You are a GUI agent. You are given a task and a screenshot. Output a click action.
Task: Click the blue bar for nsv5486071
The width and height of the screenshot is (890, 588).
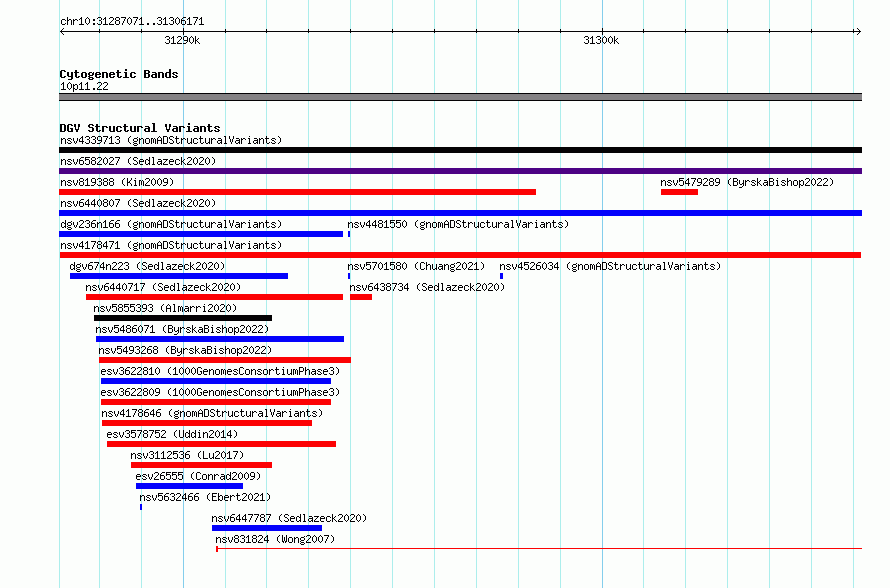coord(220,339)
